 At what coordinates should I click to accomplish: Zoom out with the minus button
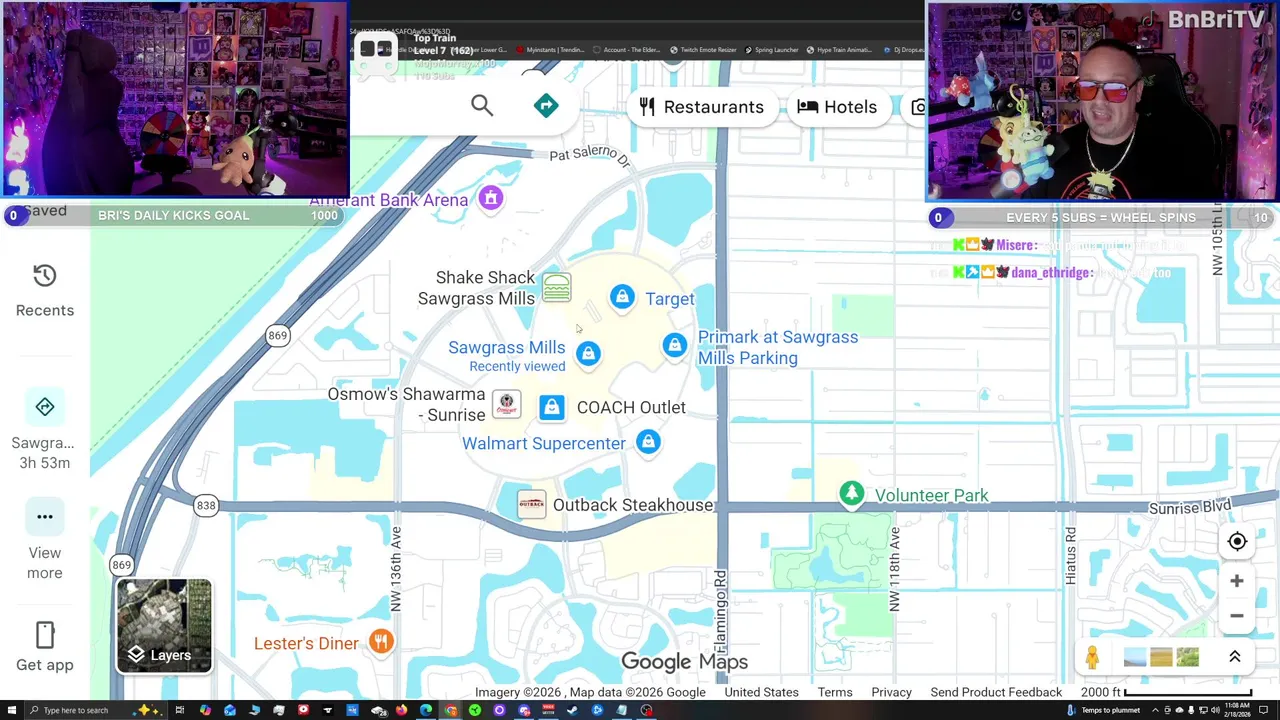point(1237,616)
